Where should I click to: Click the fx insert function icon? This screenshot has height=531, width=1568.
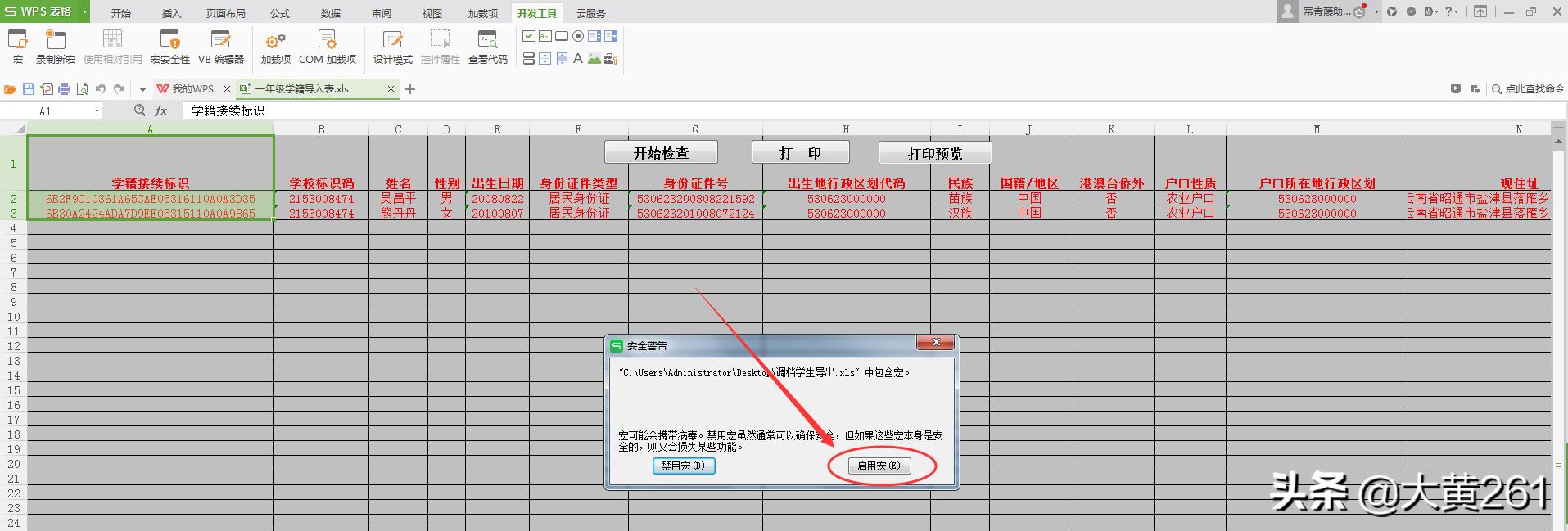click(x=161, y=110)
